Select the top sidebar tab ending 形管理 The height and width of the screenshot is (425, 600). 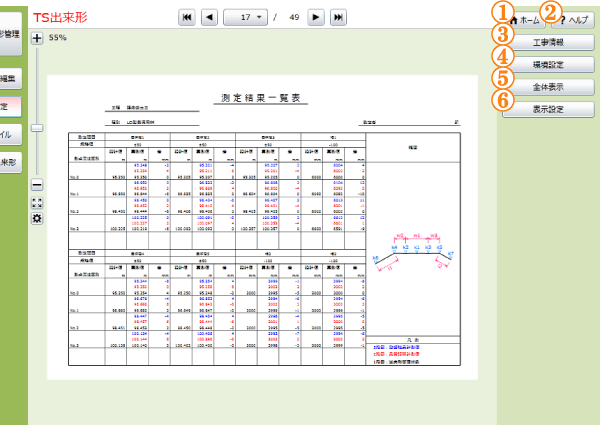click(11, 34)
